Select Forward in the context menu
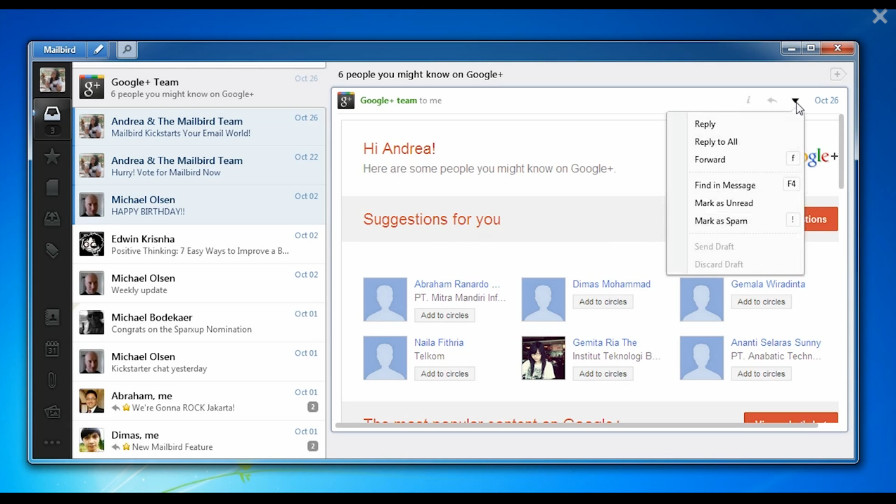Viewport: 896px width, 504px height. click(710, 159)
